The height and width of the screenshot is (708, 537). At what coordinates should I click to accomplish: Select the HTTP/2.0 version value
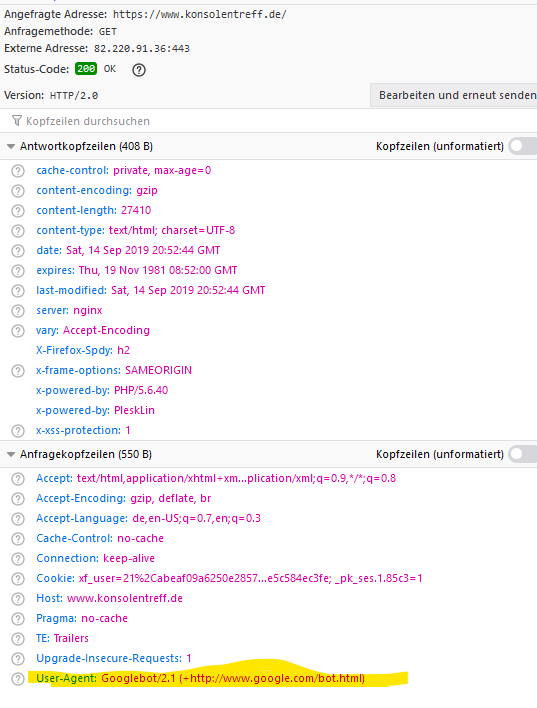(74, 96)
